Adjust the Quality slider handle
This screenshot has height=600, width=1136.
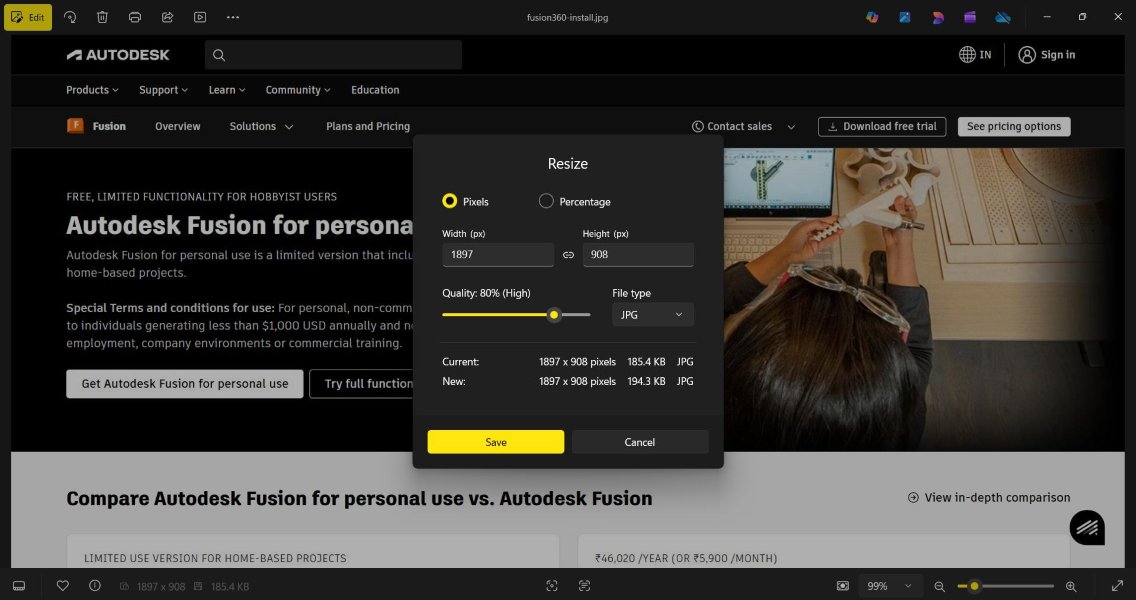pyautogui.click(x=554, y=314)
